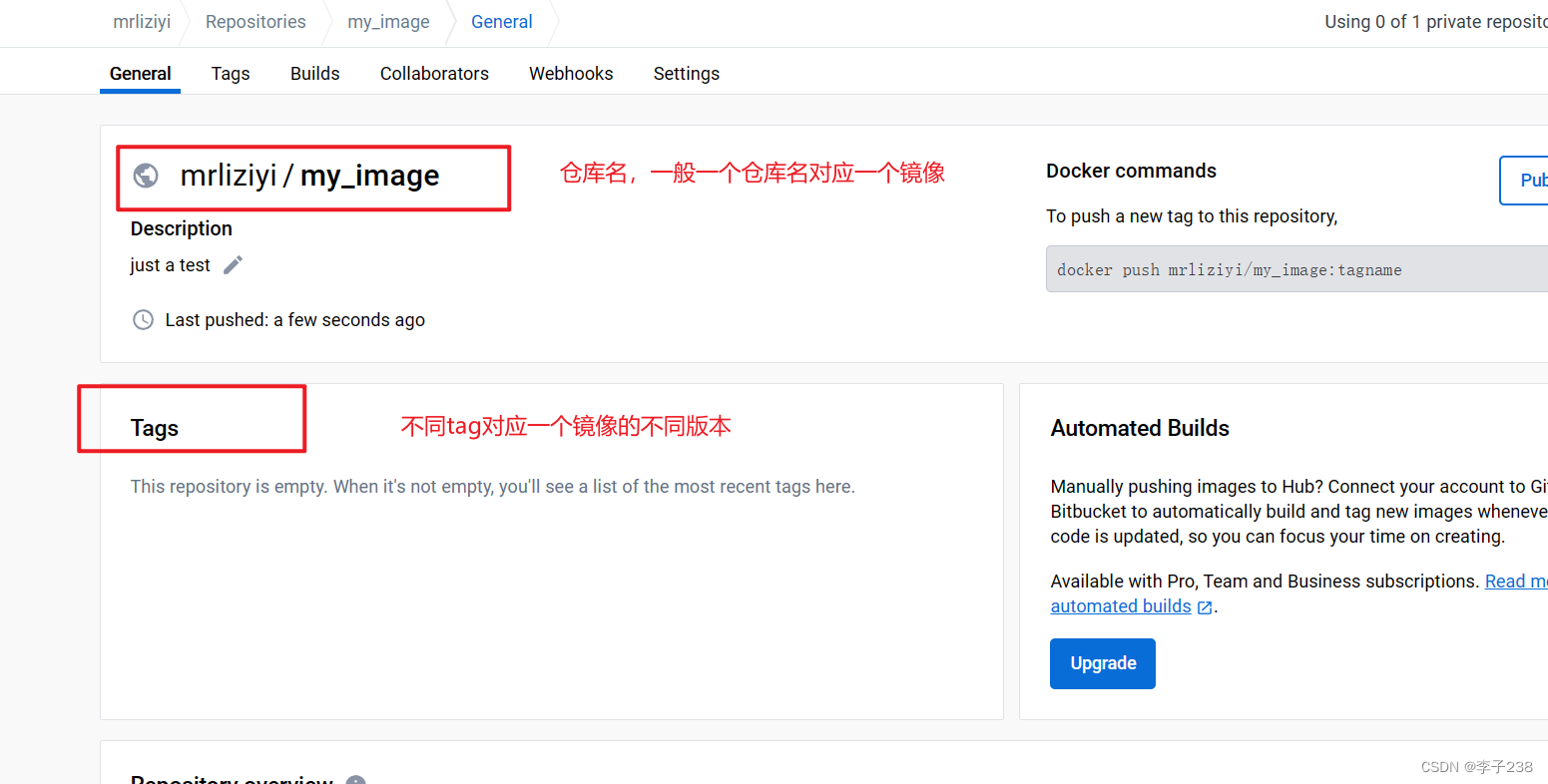Image resolution: width=1548 pixels, height=784 pixels.
Task: Click the Docker commands heading
Action: pos(1131,171)
